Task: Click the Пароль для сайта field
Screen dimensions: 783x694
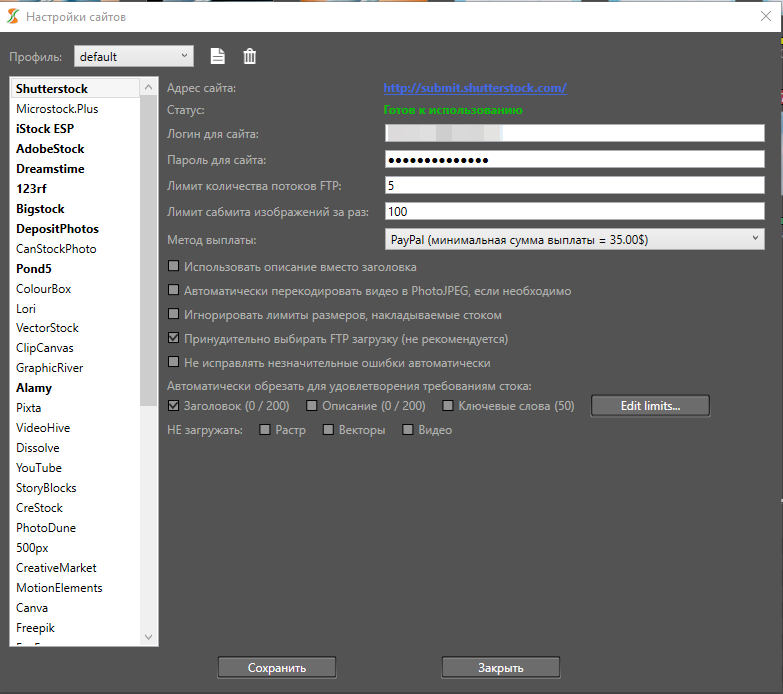Action: click(574, 159)
